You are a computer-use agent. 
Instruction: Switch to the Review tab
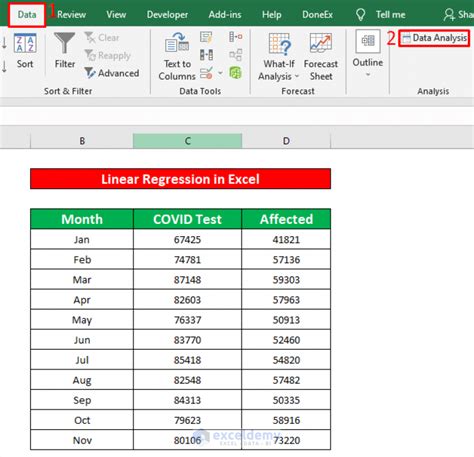(x=71, y=15)
